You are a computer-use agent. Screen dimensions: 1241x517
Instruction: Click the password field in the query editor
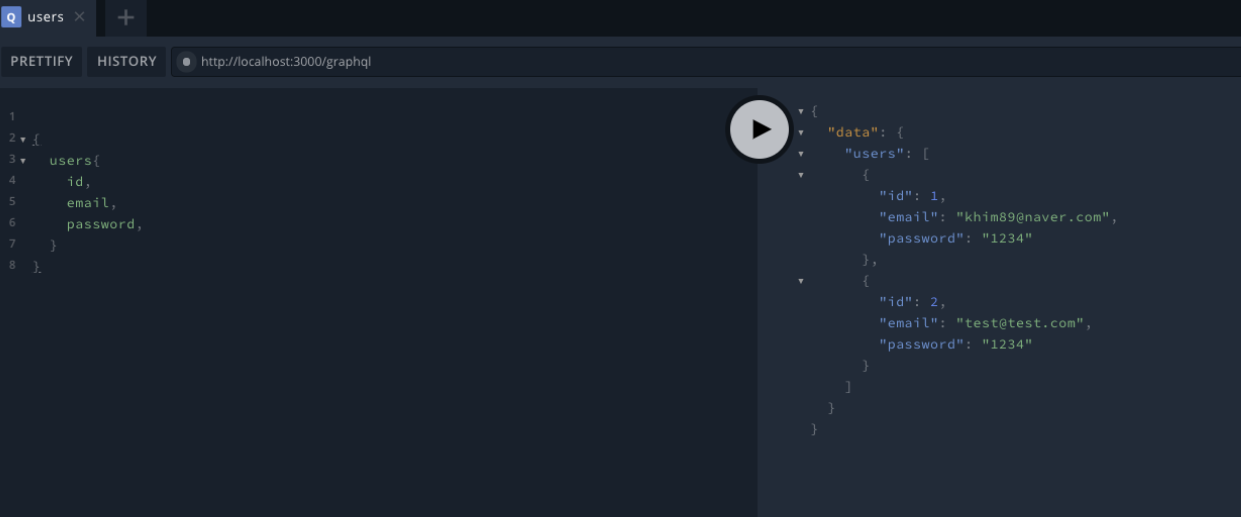(x=101, y=224)
